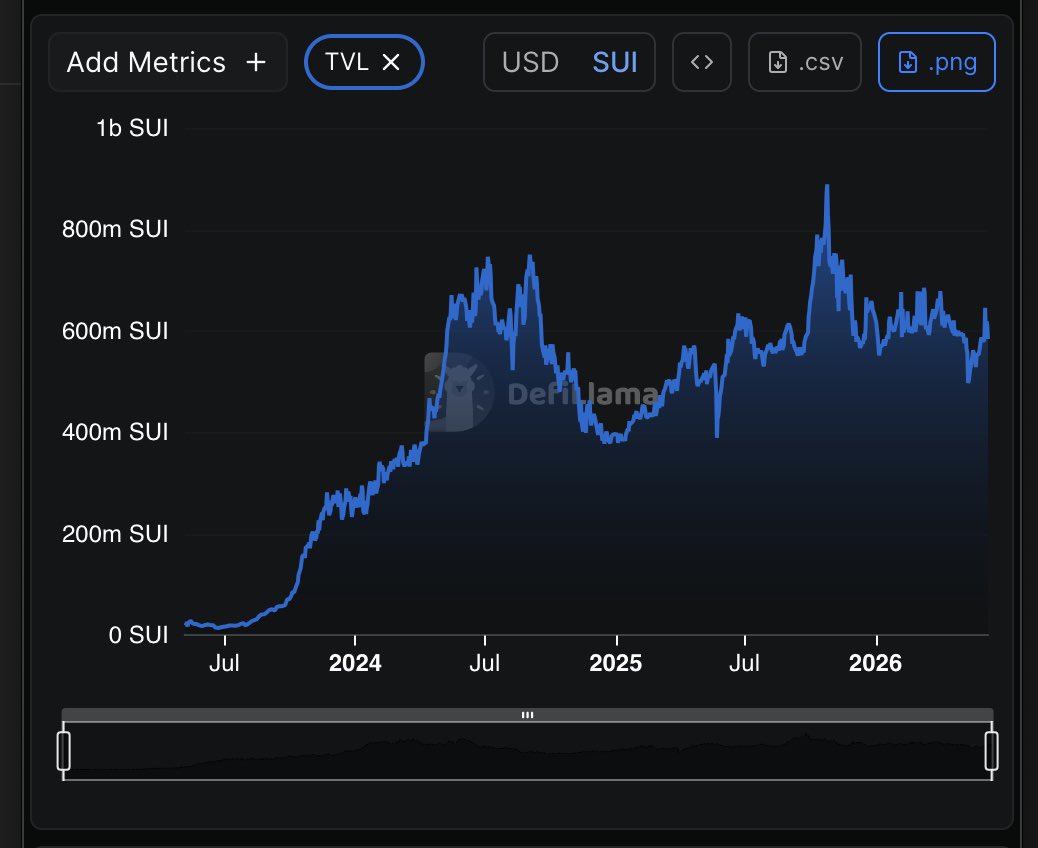
Task: Click the 2025 x-axis label
Action: tap(616, 663)
